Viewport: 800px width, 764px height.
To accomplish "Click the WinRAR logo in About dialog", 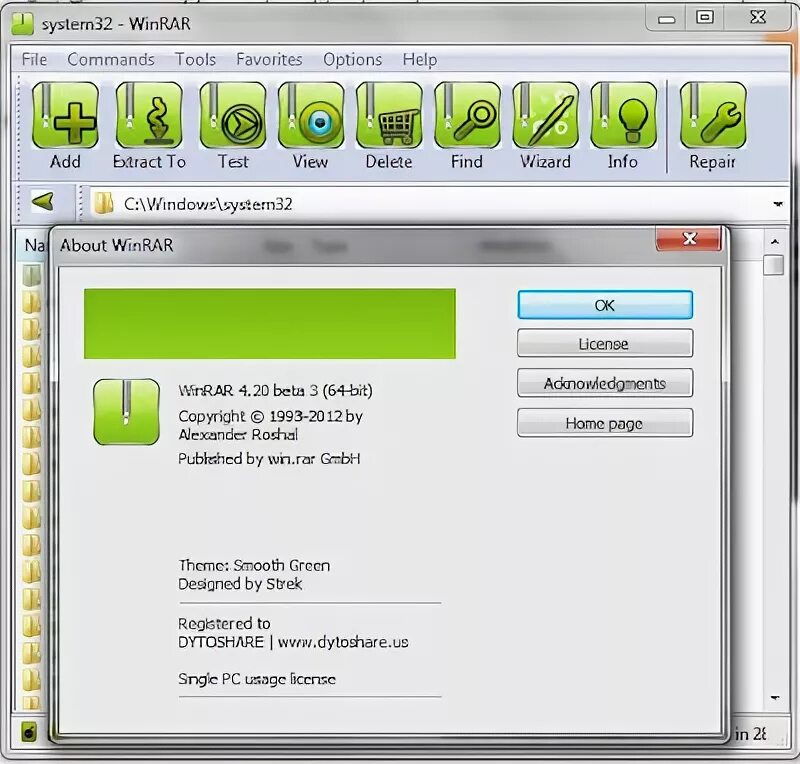I will point(127,411).
